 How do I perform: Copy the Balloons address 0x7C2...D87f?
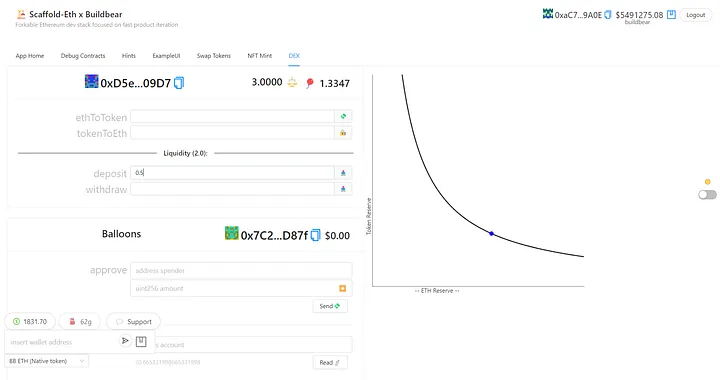[315, 235]
